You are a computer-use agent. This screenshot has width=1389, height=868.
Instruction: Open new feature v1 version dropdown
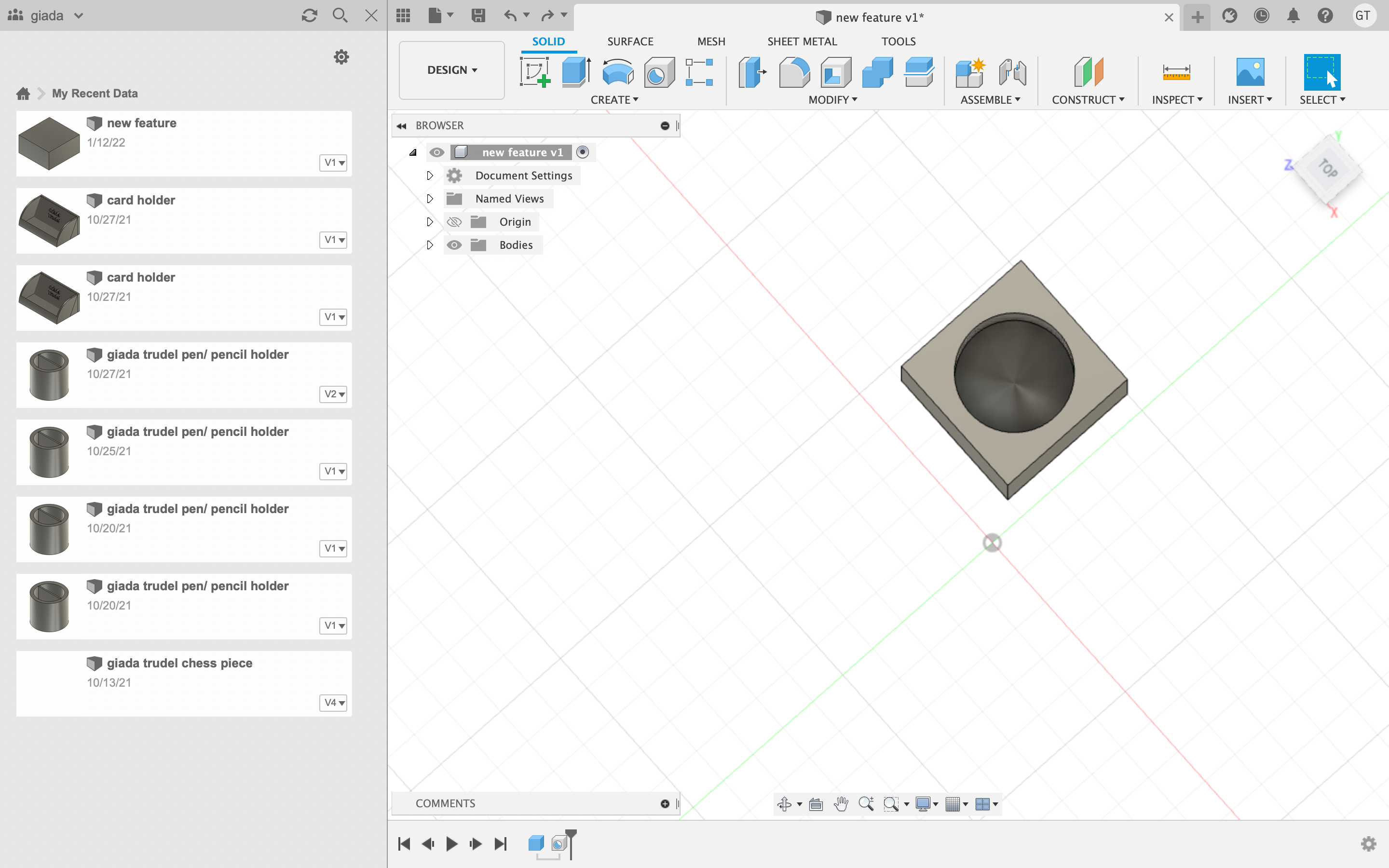tap(335, 162)
